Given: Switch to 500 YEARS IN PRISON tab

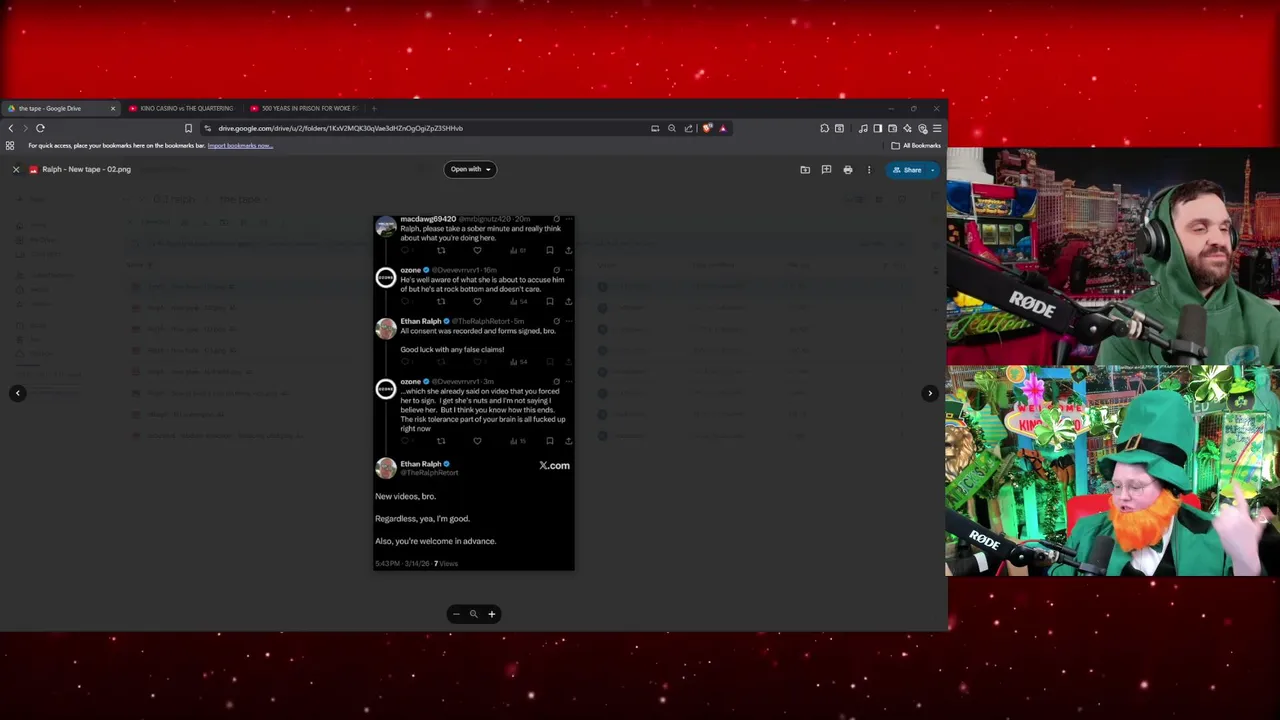Looking at the screenshot, I should coord(303,108).
